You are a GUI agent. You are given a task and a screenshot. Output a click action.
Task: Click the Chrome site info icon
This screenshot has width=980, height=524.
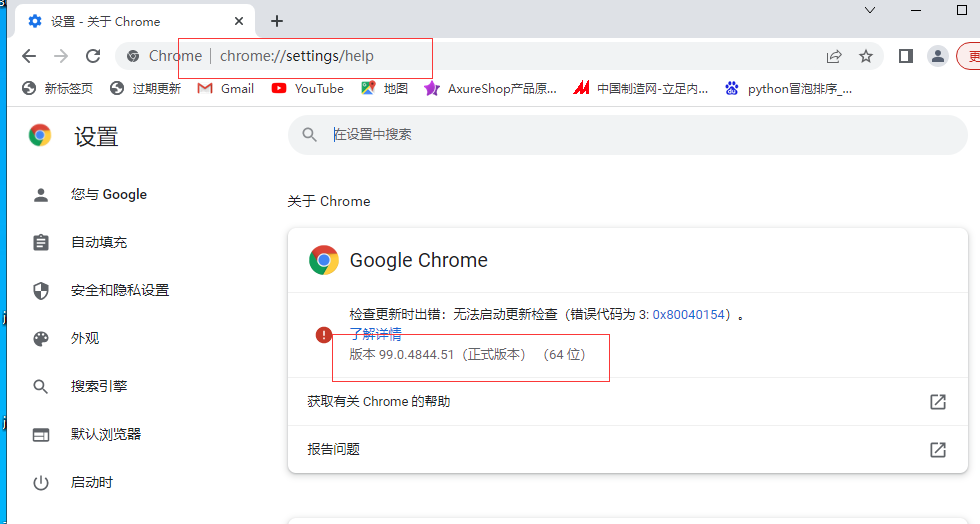point(132,56)
